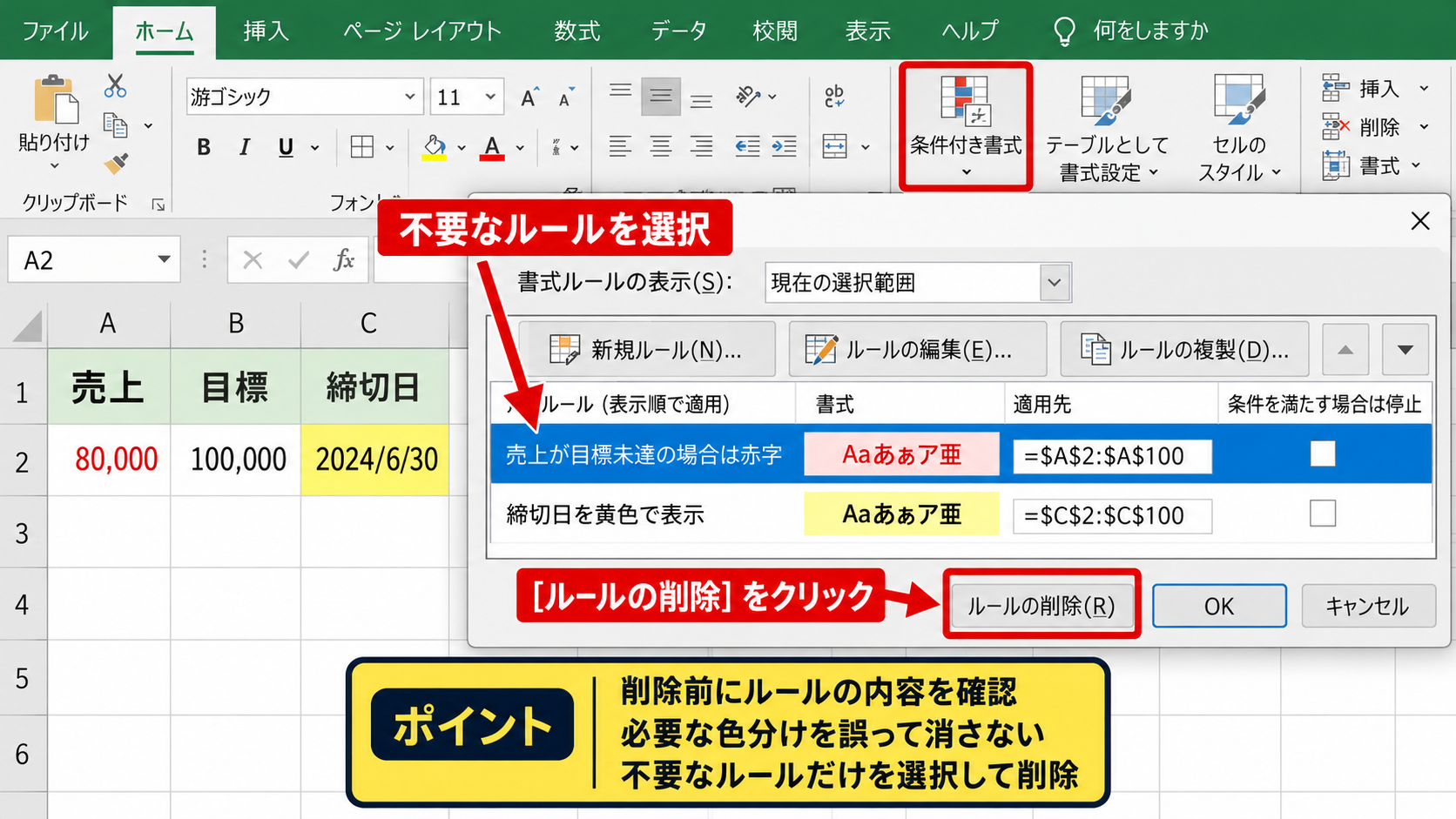
Task: Open テーブルとして書式設定 gallery
Action: 1107,127
